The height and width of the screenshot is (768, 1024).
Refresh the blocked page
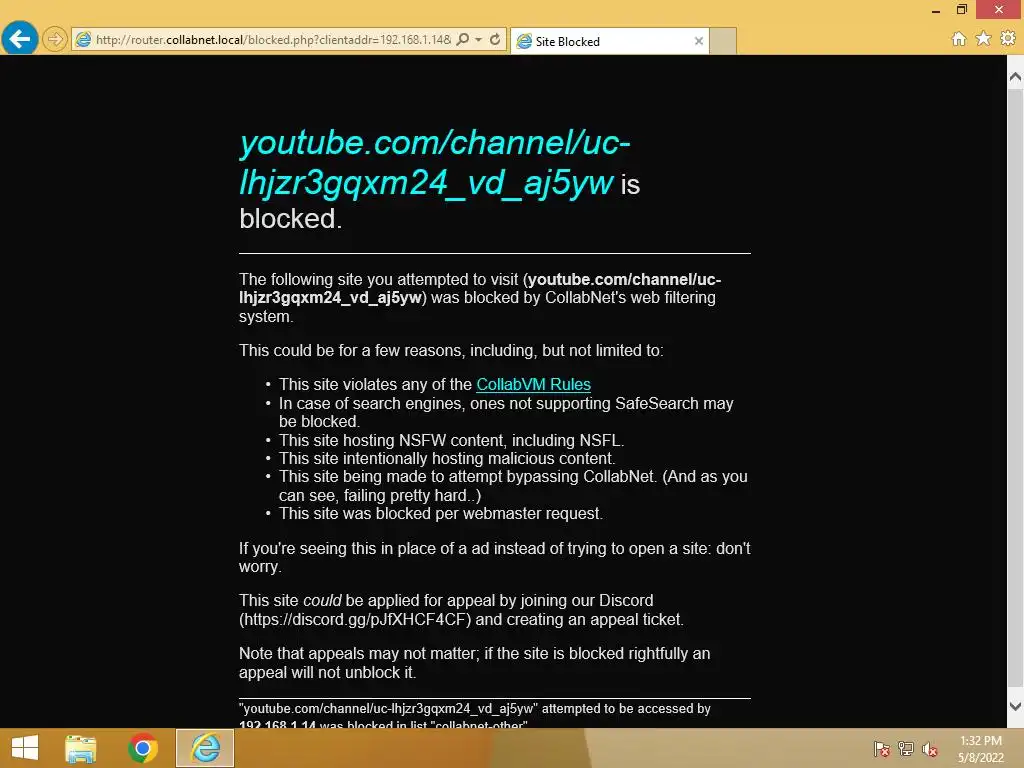point(495,39)
